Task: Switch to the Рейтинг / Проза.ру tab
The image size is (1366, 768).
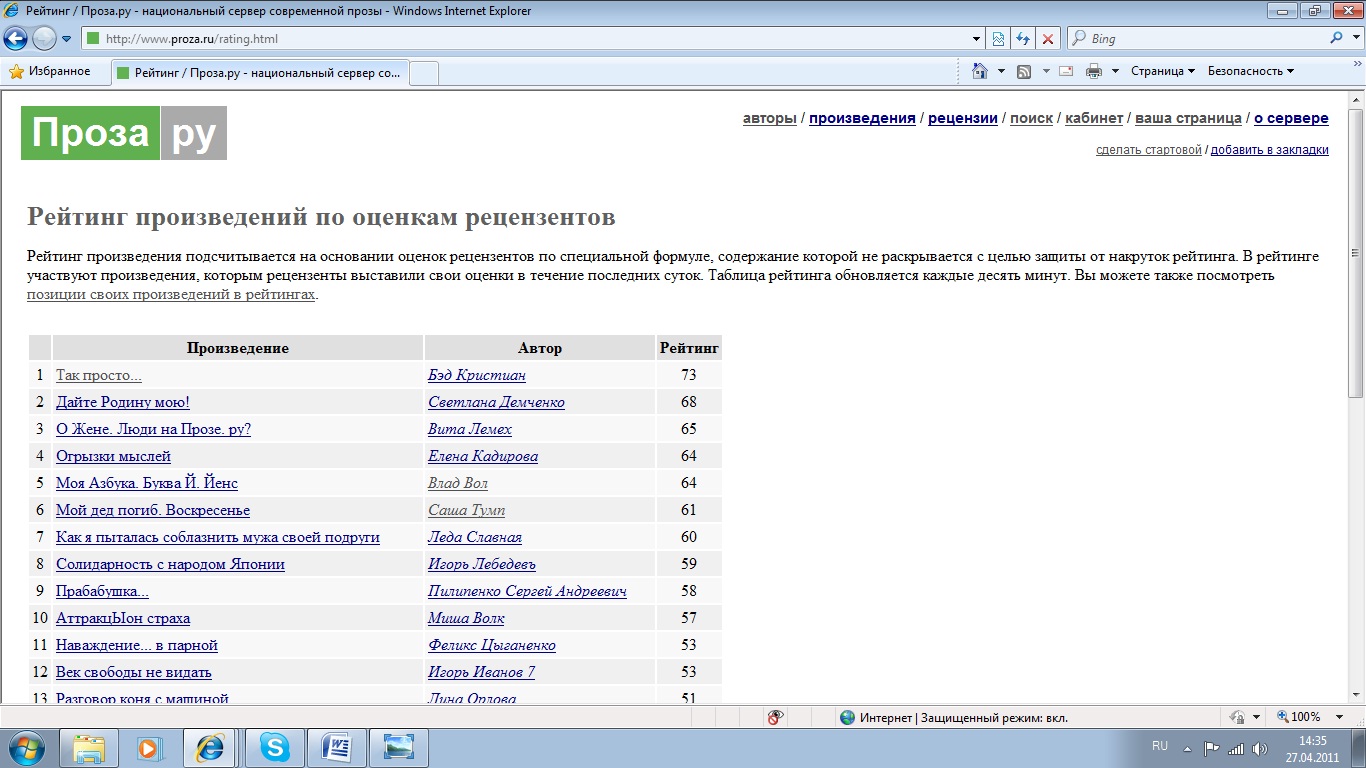Action: [260, 73]
